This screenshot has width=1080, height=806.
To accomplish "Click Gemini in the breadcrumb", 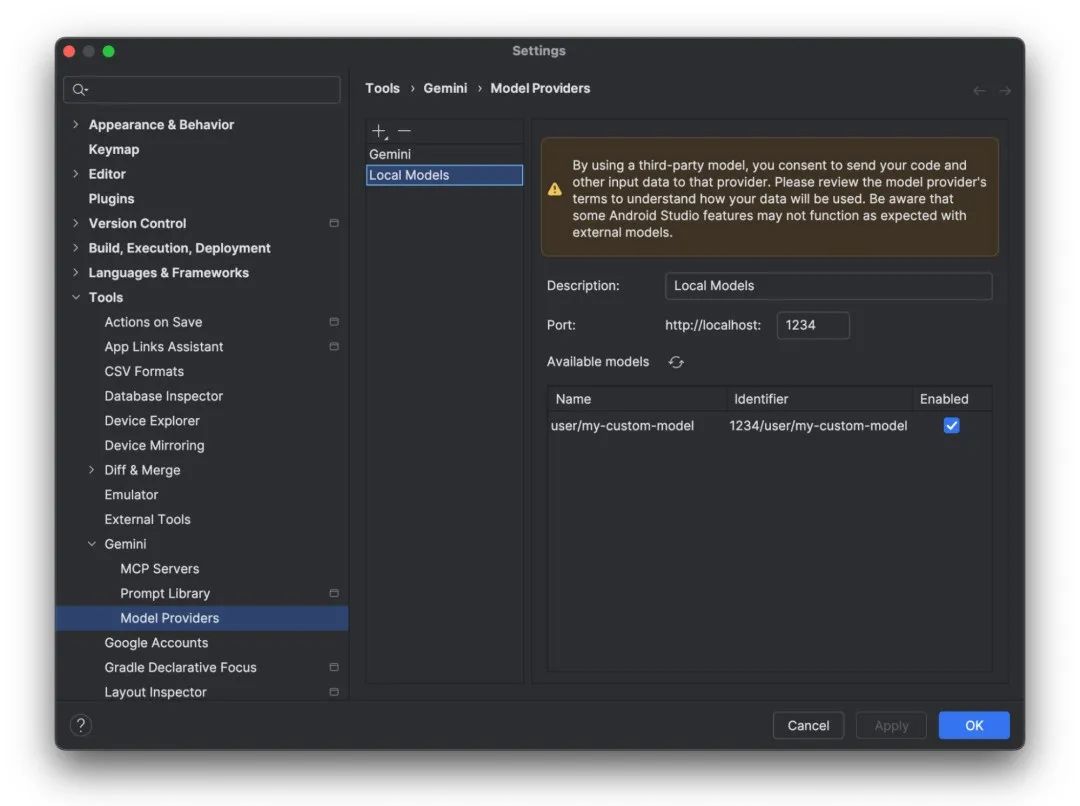I will pos(445,88).
